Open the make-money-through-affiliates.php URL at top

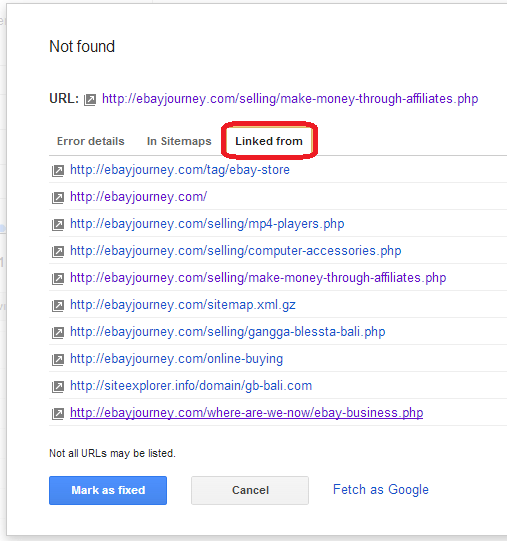coord(290,99)
